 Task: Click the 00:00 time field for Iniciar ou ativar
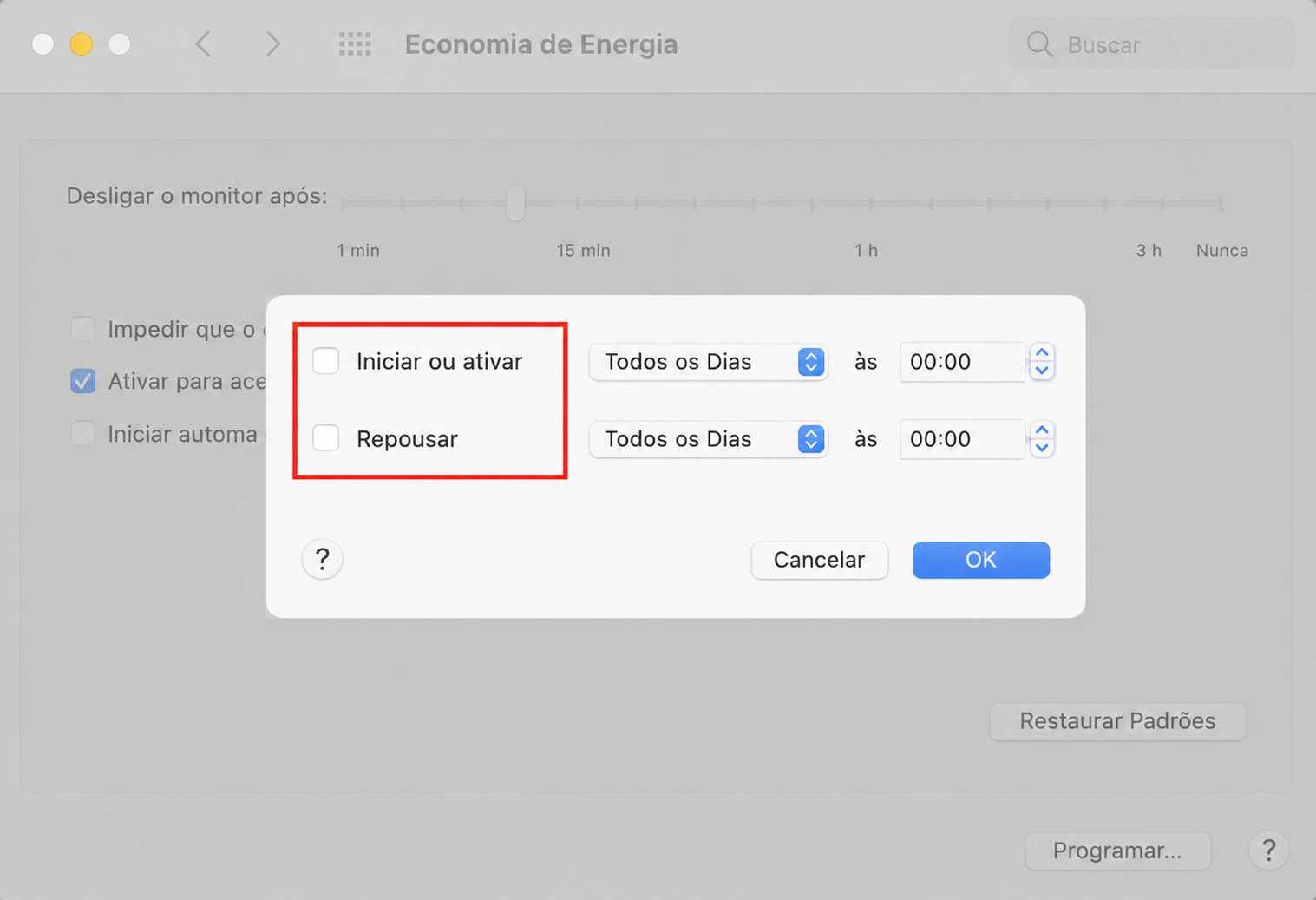tap(963, 362)
